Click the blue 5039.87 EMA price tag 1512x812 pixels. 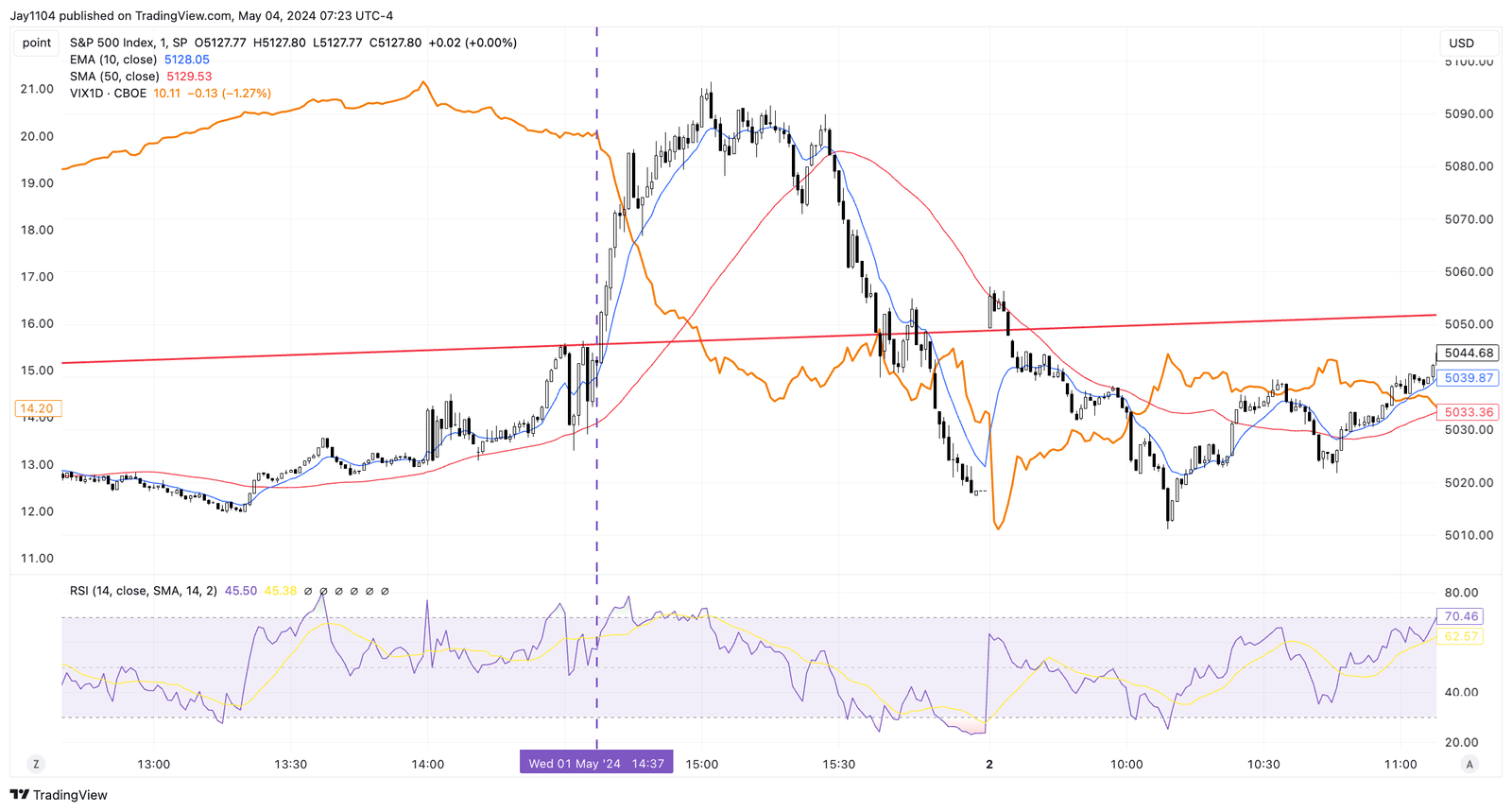coord(1468,378)
